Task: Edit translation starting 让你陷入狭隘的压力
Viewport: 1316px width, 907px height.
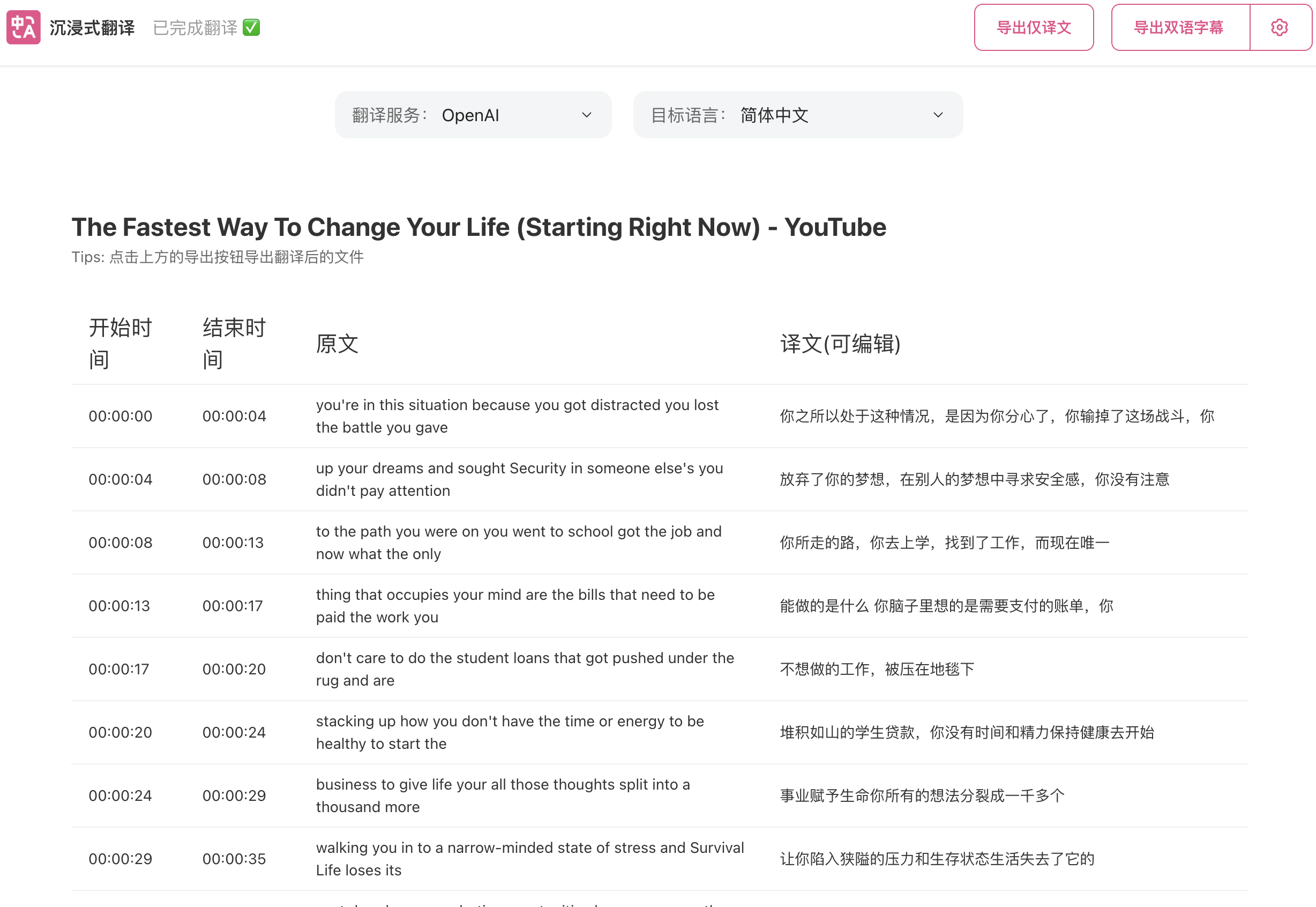Action: coord(937,859)
